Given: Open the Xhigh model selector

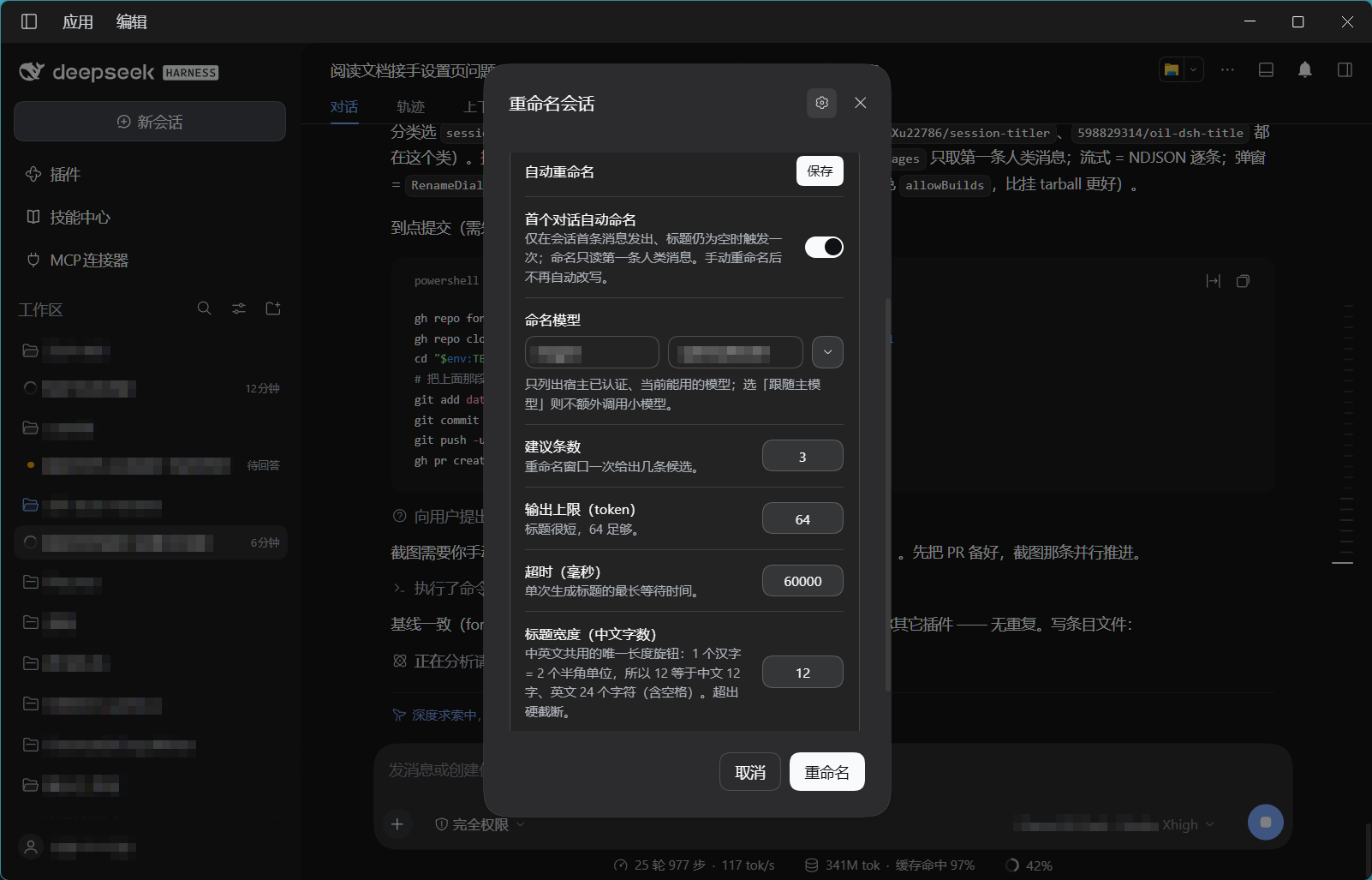Looking at the screenshot, I should tap(1188, 824).
